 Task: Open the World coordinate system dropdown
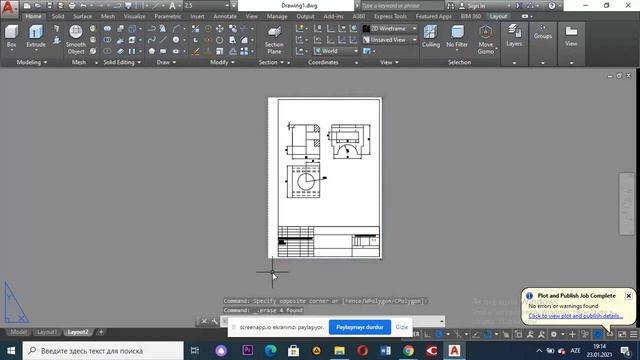point(336,51)
